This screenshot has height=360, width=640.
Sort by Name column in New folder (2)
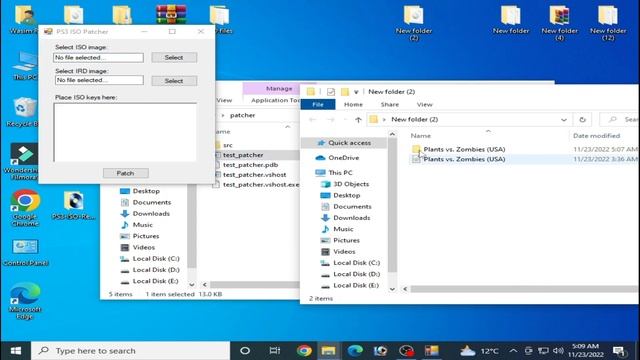pos(420,136)
